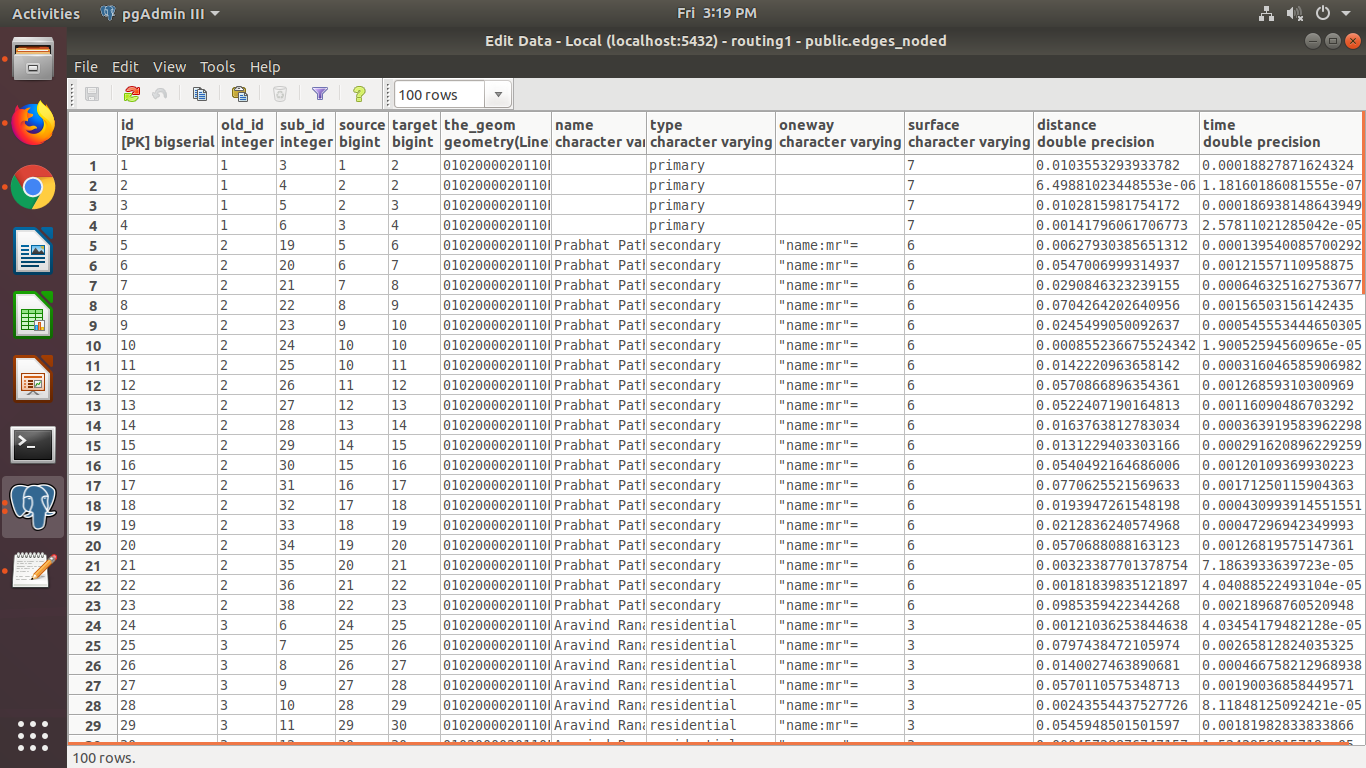
Task: Open the View menu
Action: click(169, 66)
